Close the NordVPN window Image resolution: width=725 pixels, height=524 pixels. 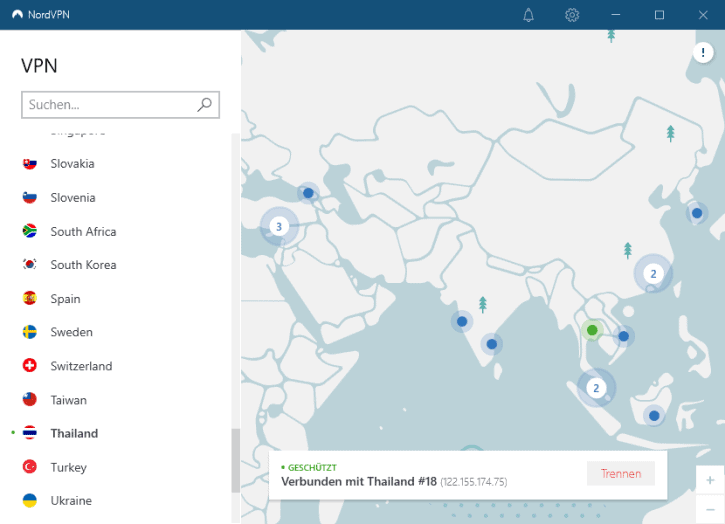[703, 15]
